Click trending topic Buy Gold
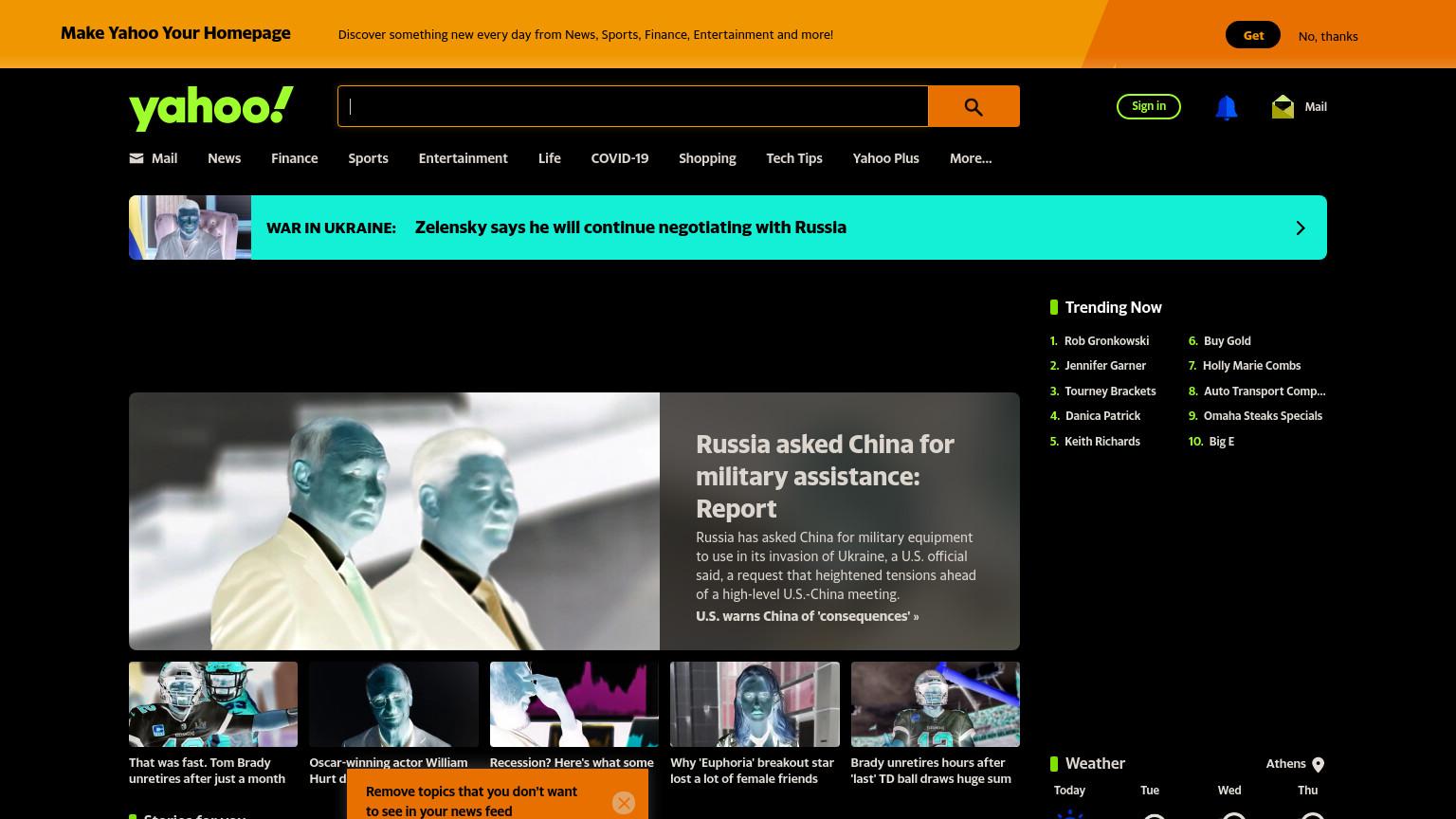Image resolution: width=1456 pixels, height=819 pixels. pos(1228,341)
